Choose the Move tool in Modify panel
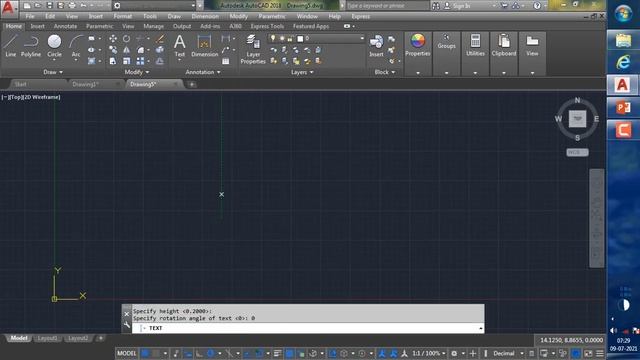640x360 pixels. pos(113,38)
